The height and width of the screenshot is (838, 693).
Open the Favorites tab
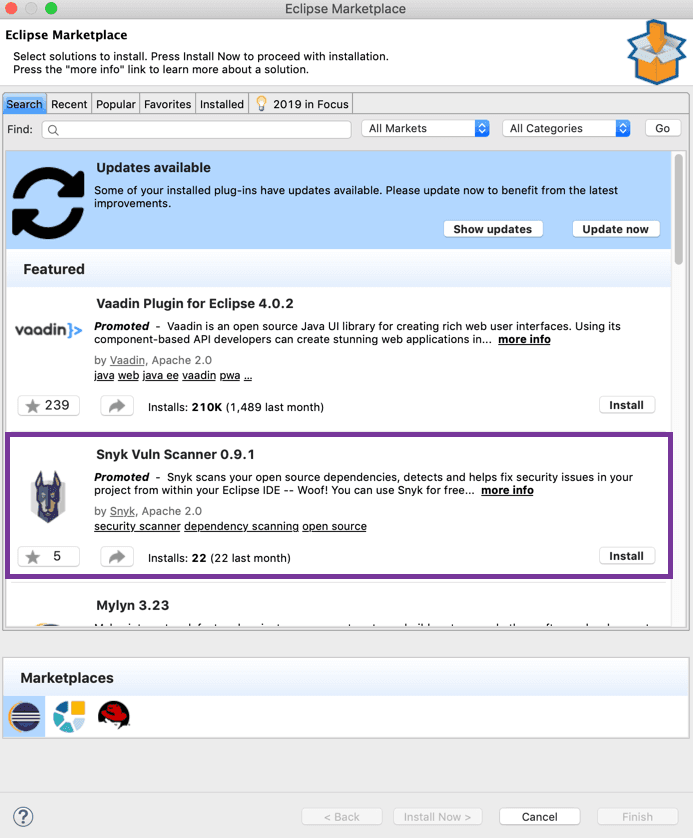click(167, 104)
